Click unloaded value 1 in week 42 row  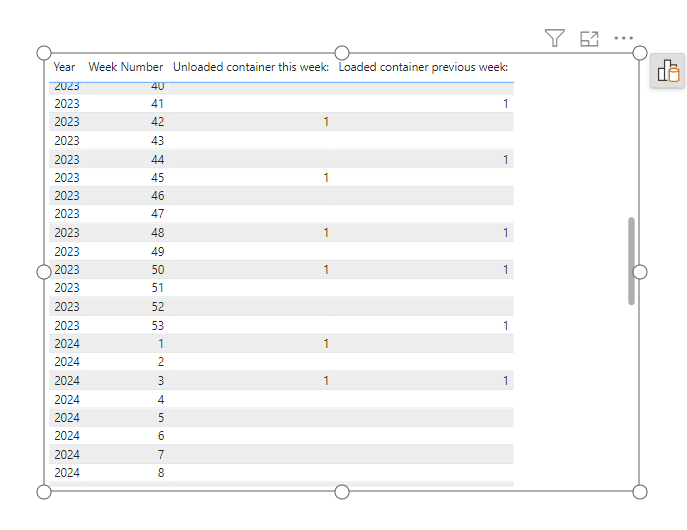coord(326,122)
